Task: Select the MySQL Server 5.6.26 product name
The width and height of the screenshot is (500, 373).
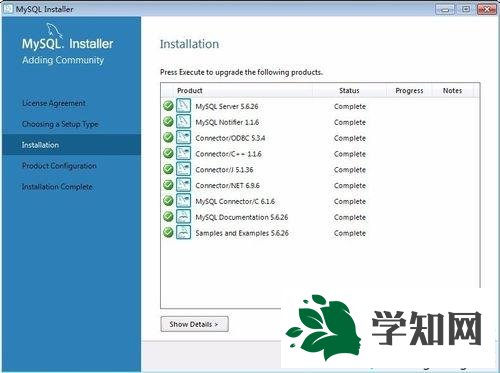Action: (227, 106)
